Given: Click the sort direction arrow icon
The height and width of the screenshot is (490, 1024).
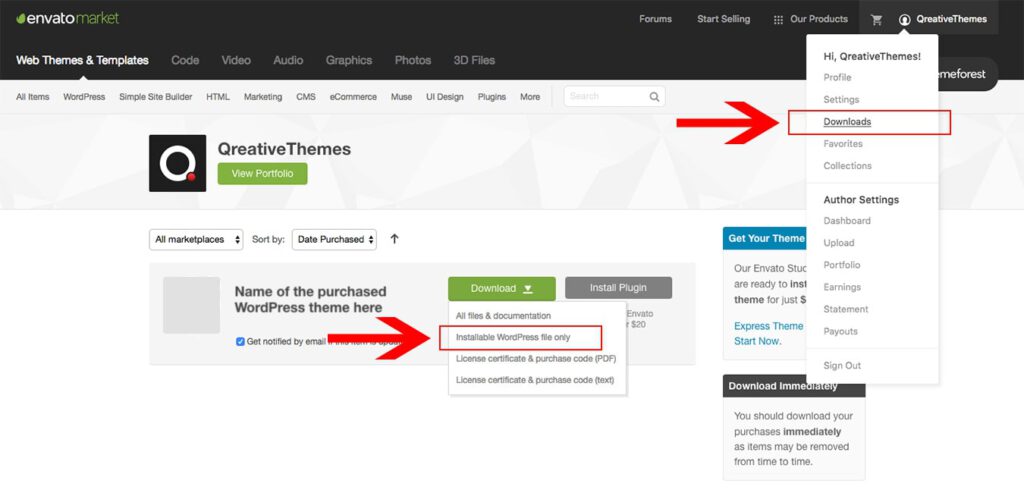Looking at the screenshot, I should pyautogui.click(x=394, y=239).
